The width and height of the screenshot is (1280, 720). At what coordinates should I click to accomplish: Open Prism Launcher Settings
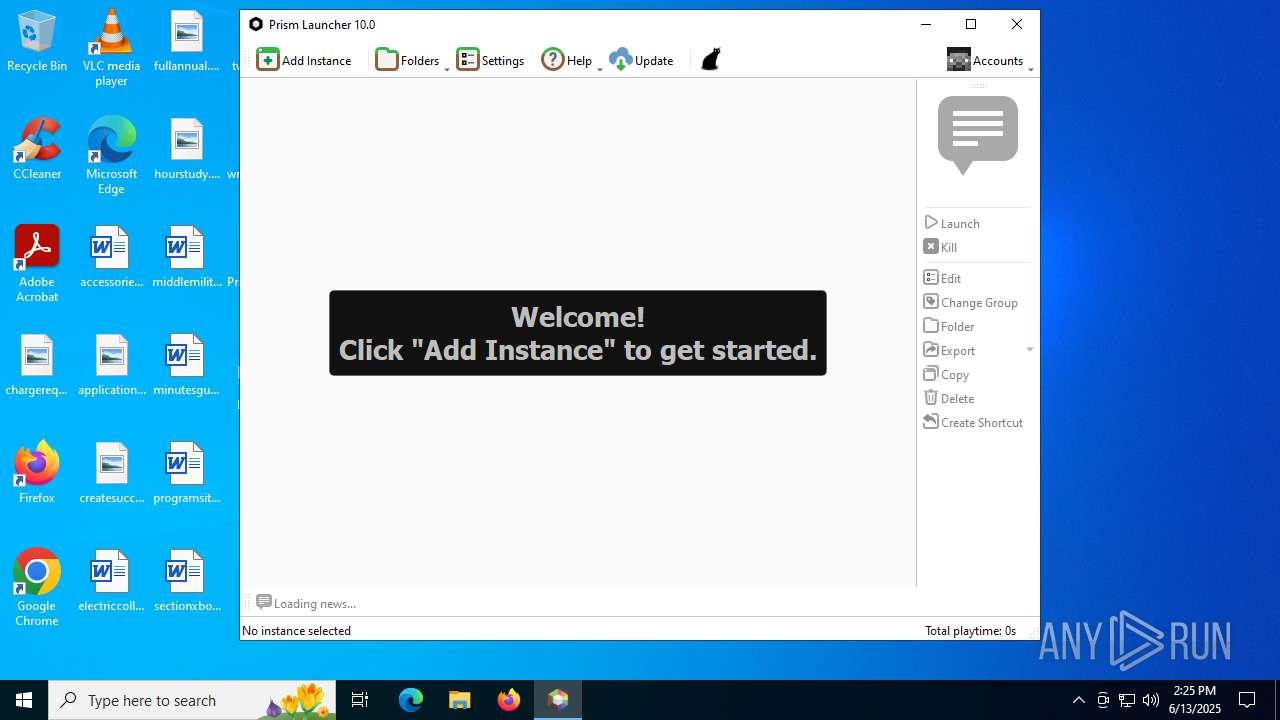[490, 60]
